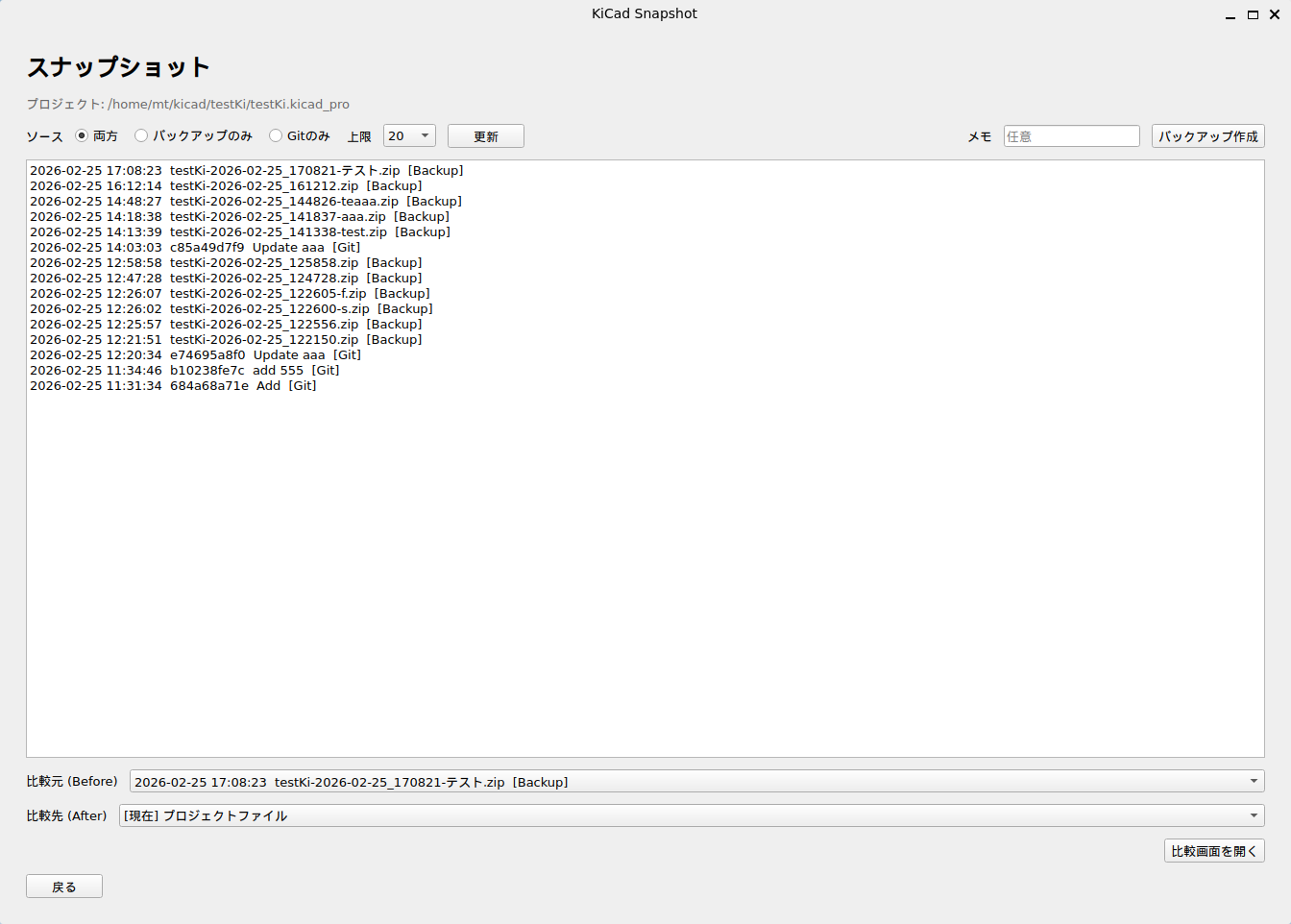
Task: Open the 上限 limit dropdown showing 20
Action: point(409,135)
